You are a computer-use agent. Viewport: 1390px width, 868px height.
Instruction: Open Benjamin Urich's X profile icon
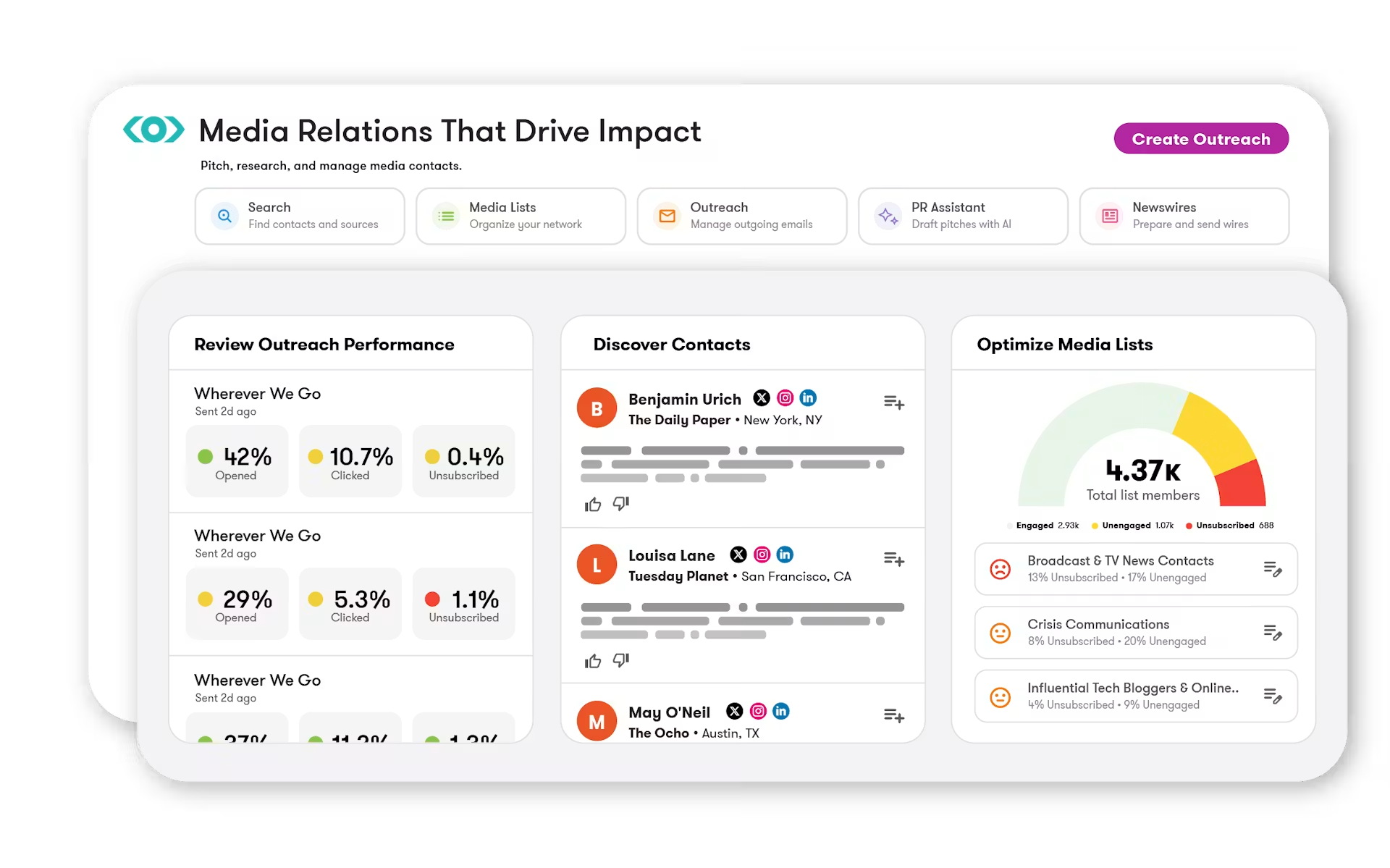[762, 397]
